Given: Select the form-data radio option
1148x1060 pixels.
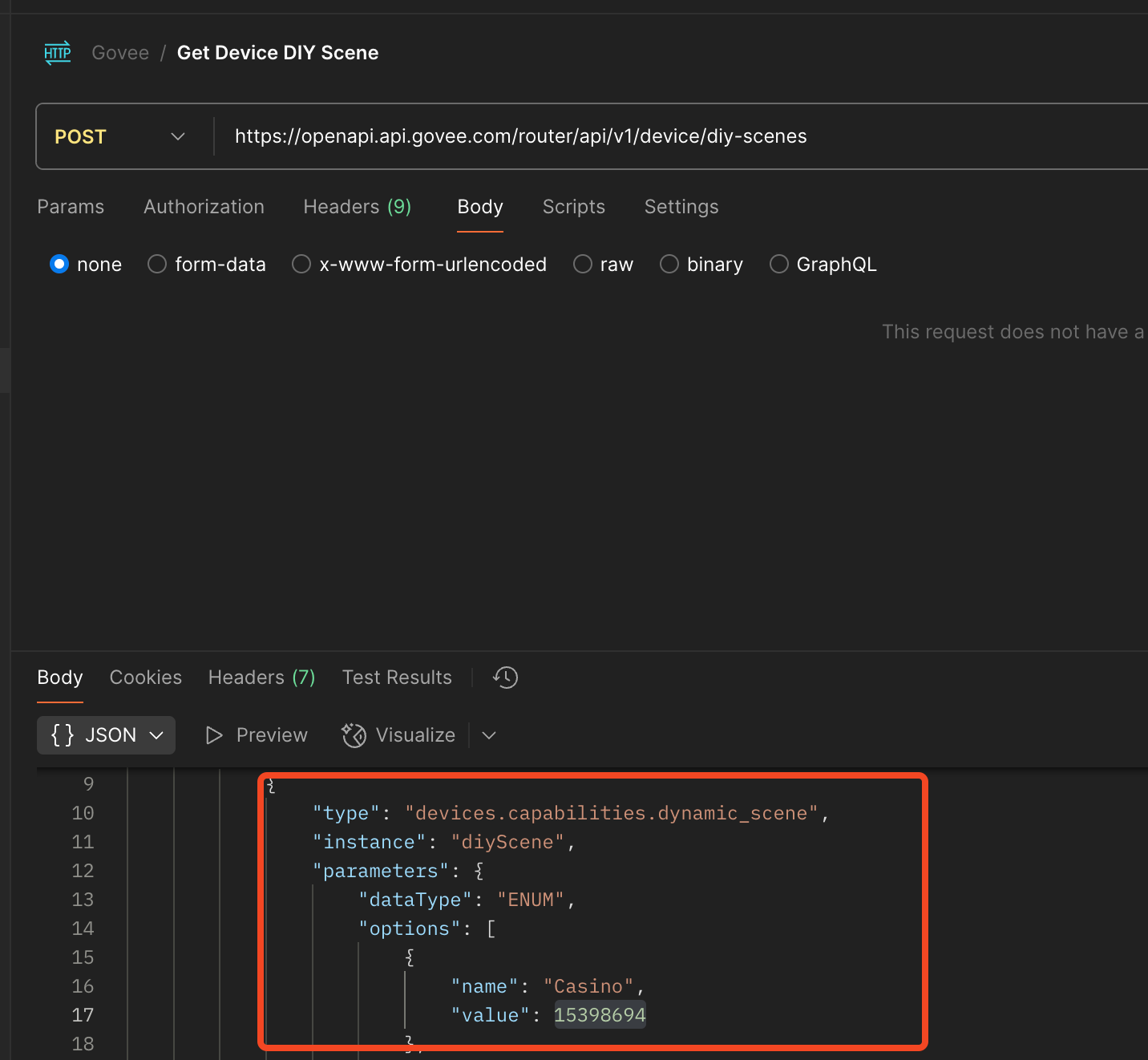Looking at the screenshot, I should click(157, 264).
